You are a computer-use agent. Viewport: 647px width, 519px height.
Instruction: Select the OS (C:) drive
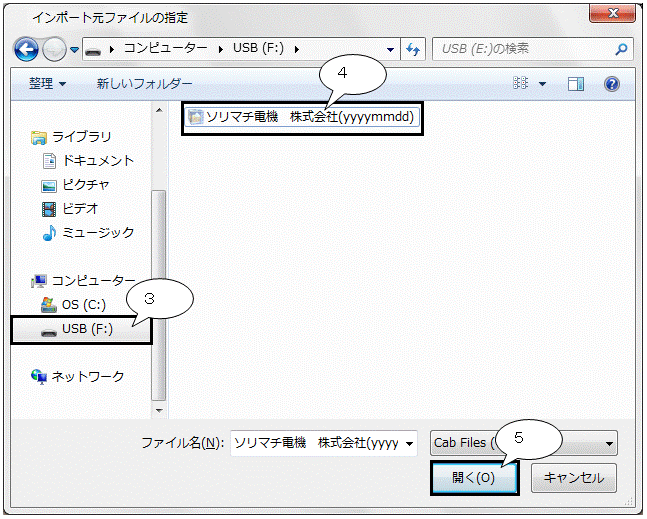click(84, 305)
